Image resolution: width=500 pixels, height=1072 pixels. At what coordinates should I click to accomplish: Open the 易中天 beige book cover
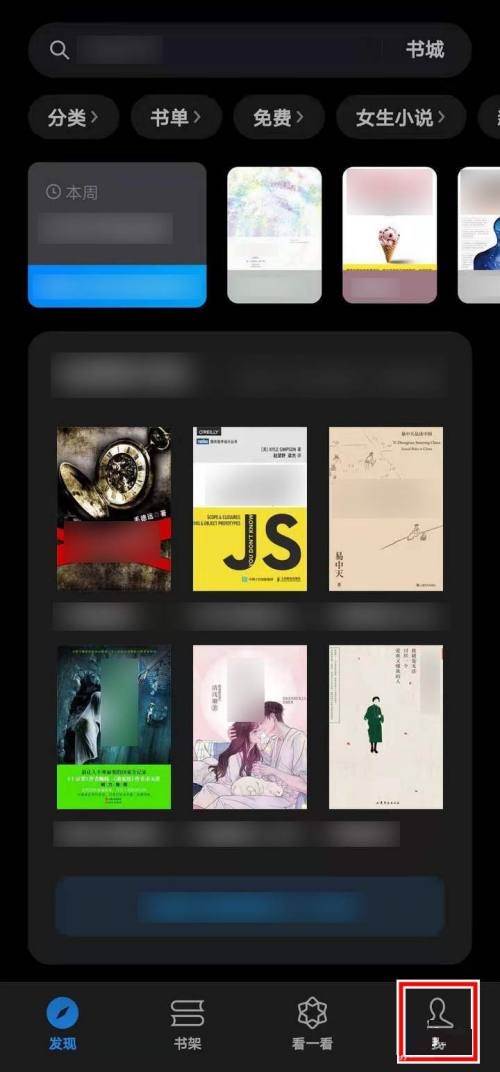(386, 509)
